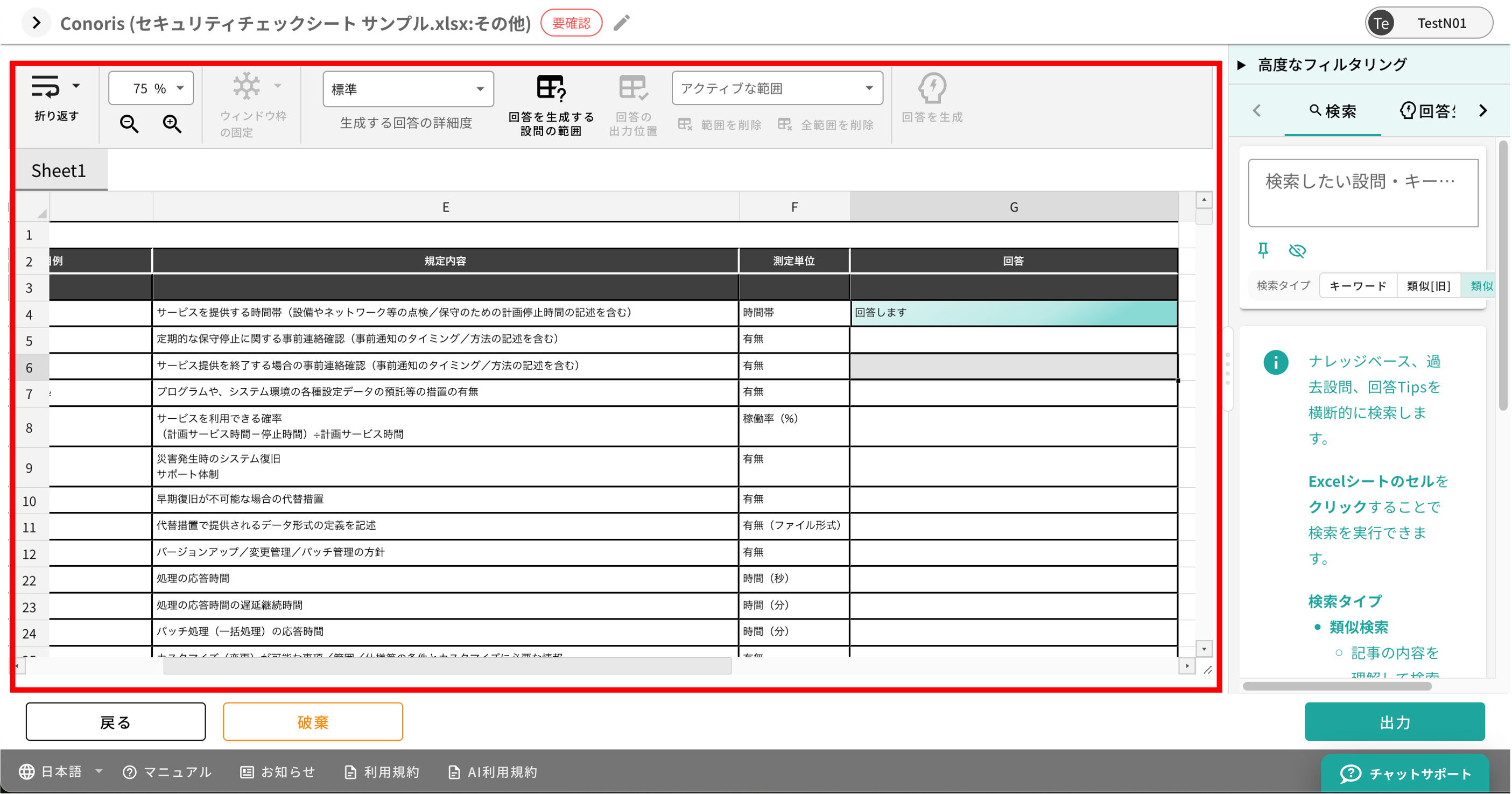Select keyword (キーワード) search type

1358,286
